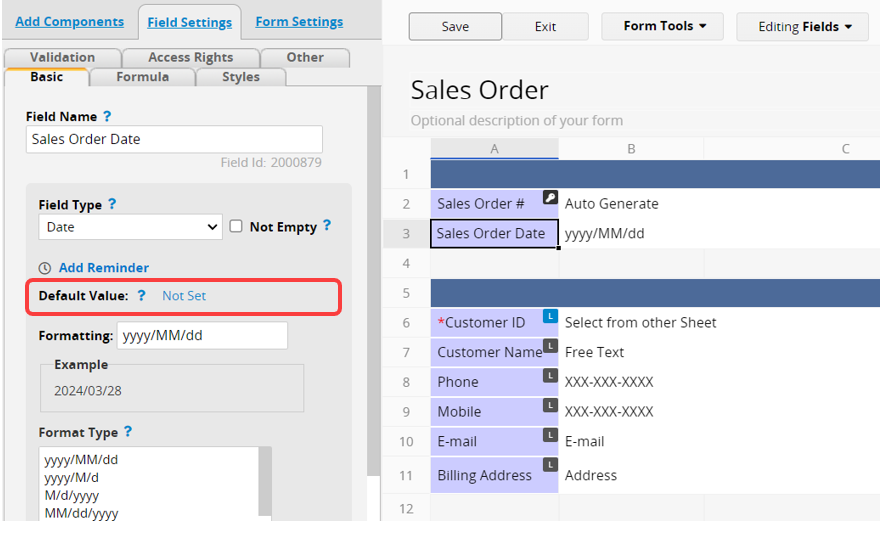Screen dimensions: 884x533
Task: Click the Format Type help icon
Action: (x=128, y=431)
